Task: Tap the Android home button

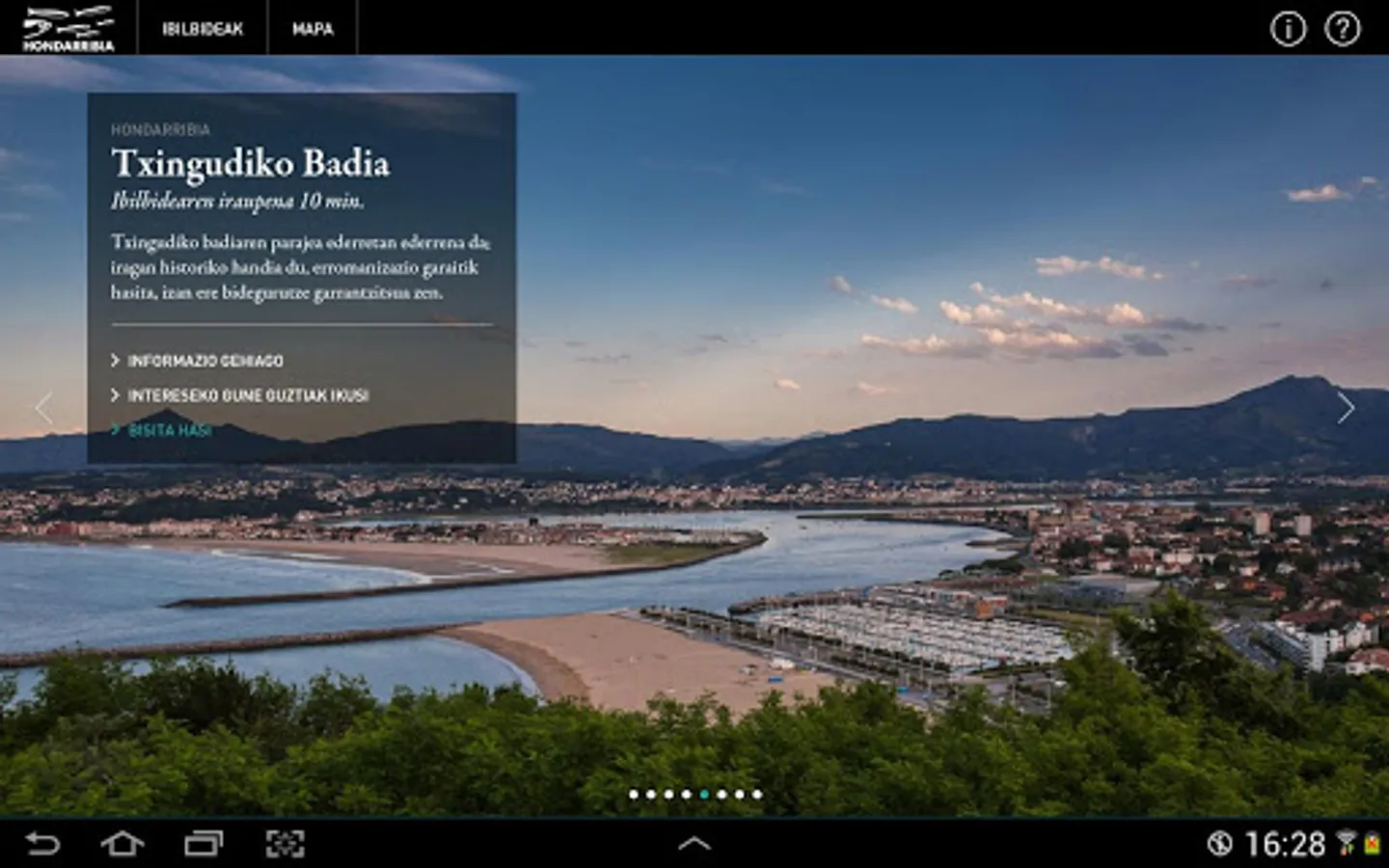Action: point(123,844)
